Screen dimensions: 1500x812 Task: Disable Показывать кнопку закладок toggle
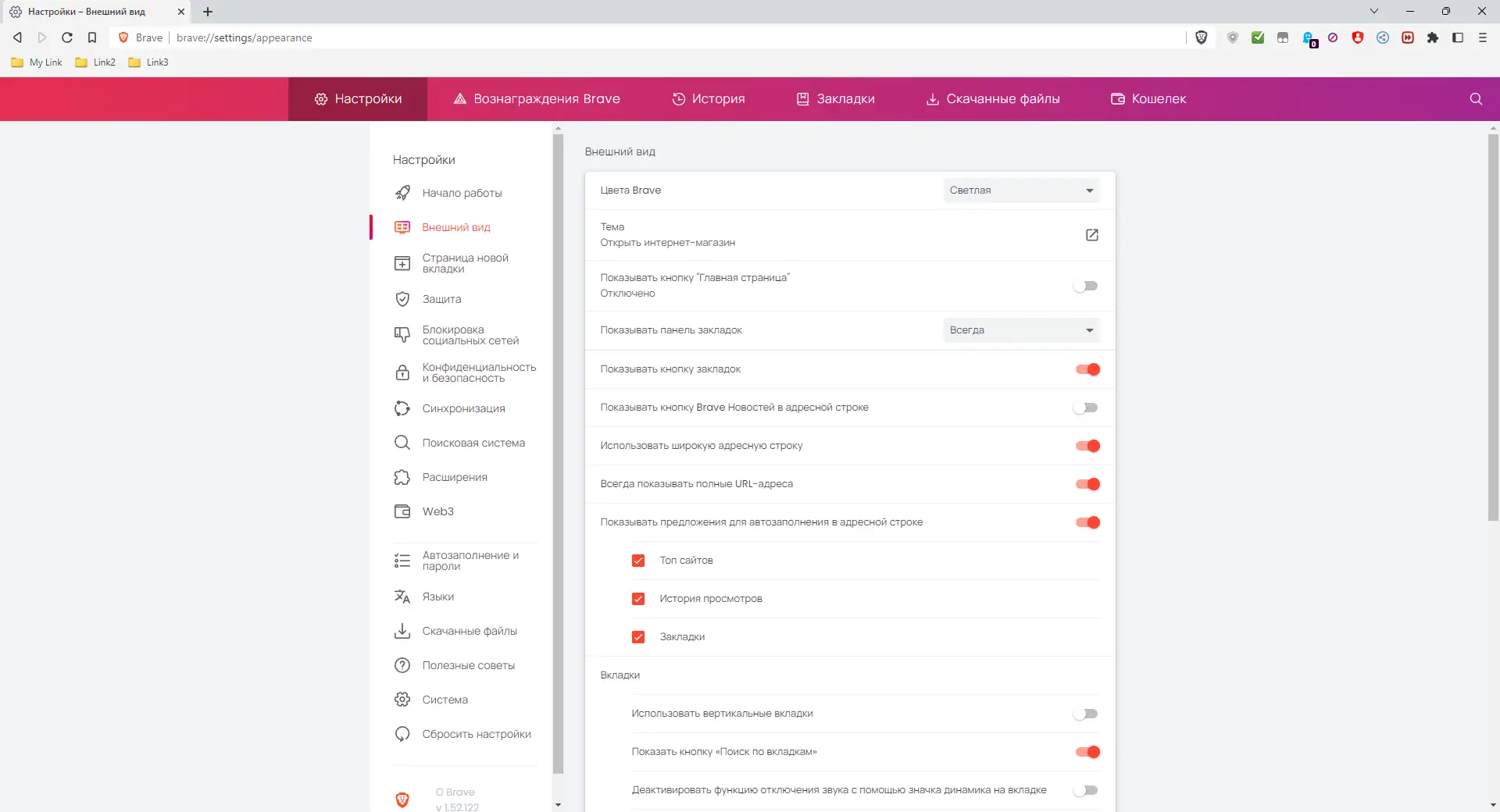pyautogui.click(x=1087, y=369)
